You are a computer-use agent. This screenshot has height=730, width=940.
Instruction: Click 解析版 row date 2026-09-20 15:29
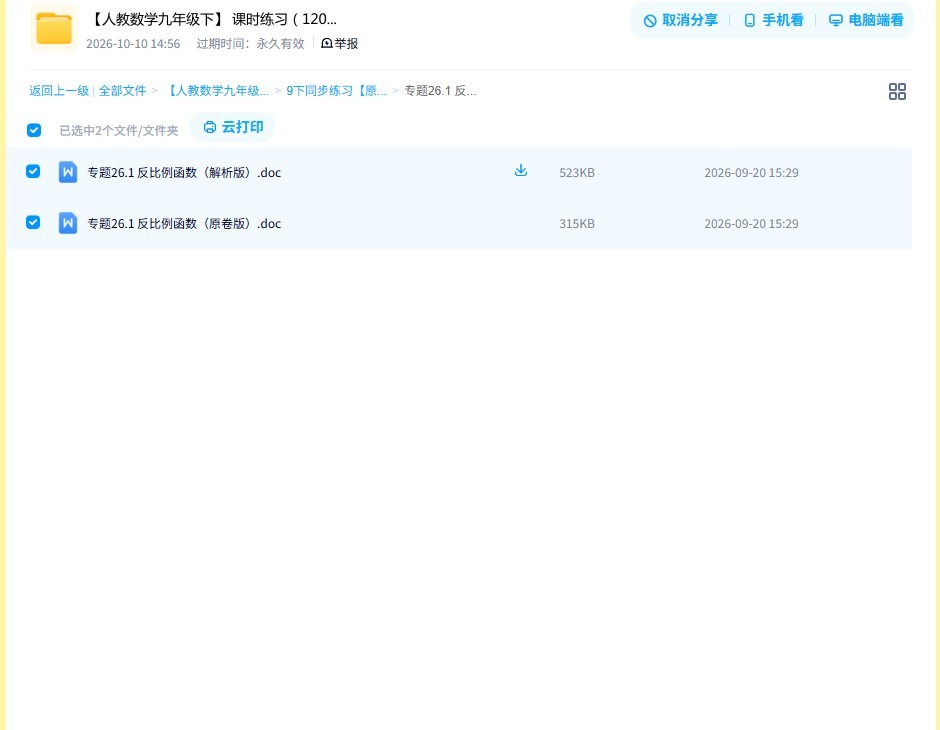point(751,173)
